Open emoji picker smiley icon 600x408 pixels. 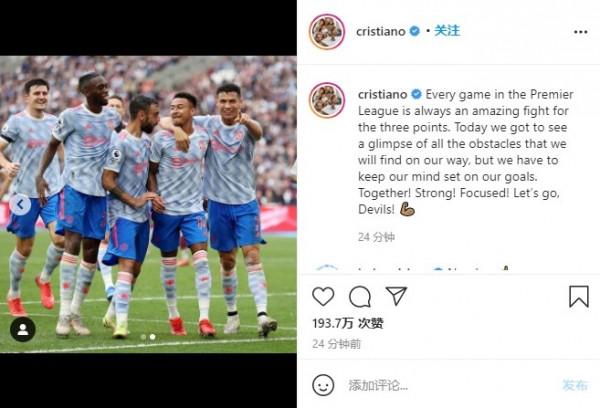[x=323, y=385]
